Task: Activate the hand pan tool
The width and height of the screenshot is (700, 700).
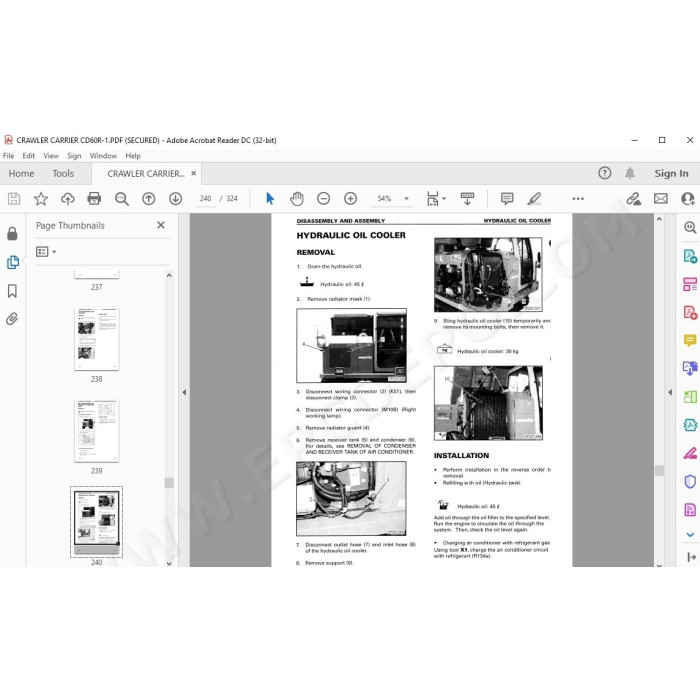Action: (296, 199)
